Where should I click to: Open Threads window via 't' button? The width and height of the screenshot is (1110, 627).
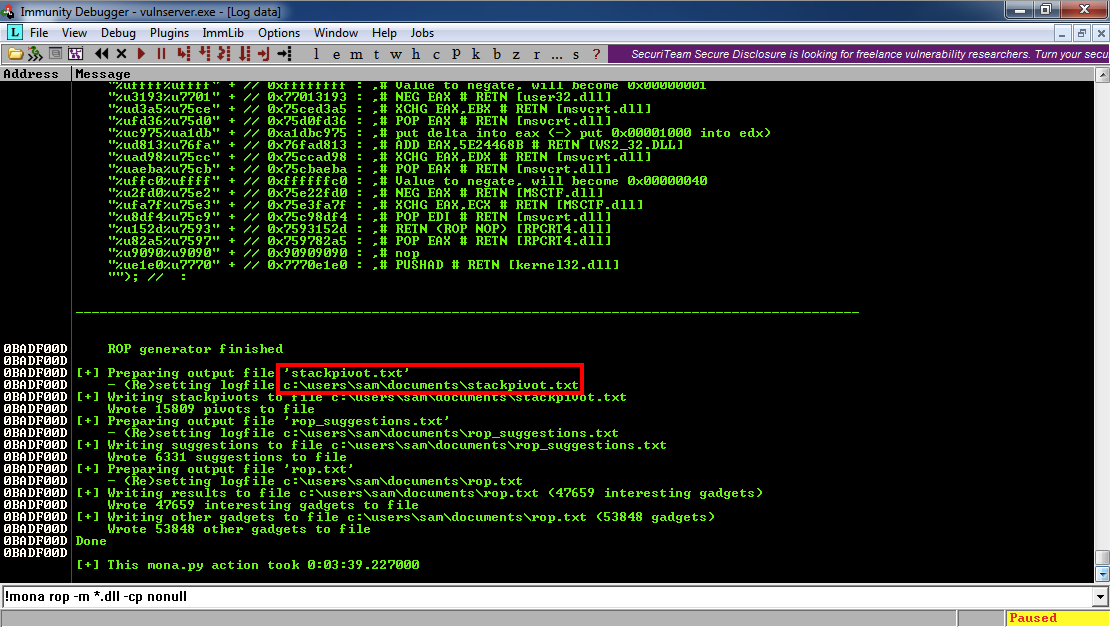376,54
